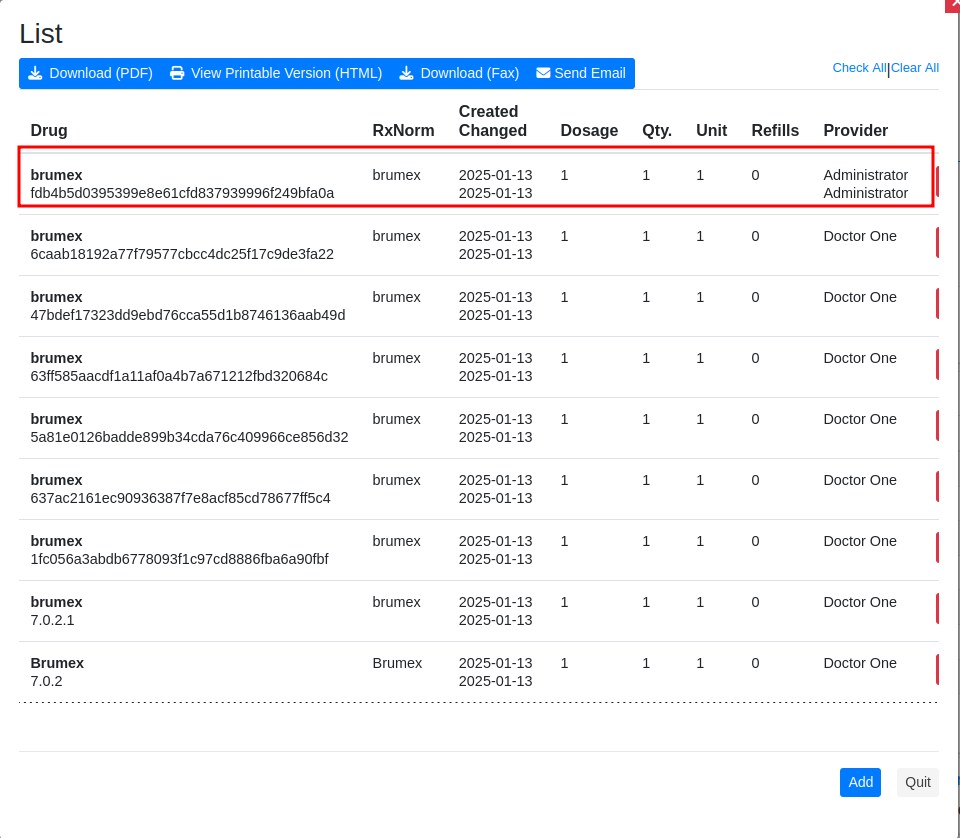Click the Download (PDF) button
Screen dimensions: 960x838
pyautogui.click(x=91, y=73)
